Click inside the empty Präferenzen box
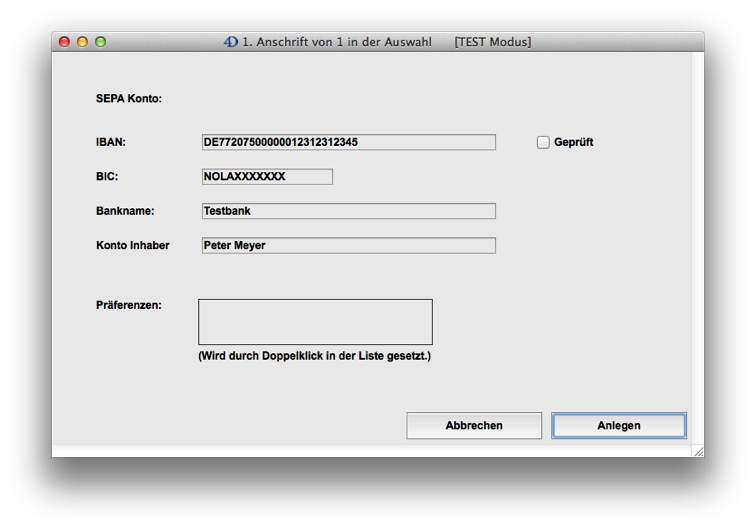 (315, 322)
